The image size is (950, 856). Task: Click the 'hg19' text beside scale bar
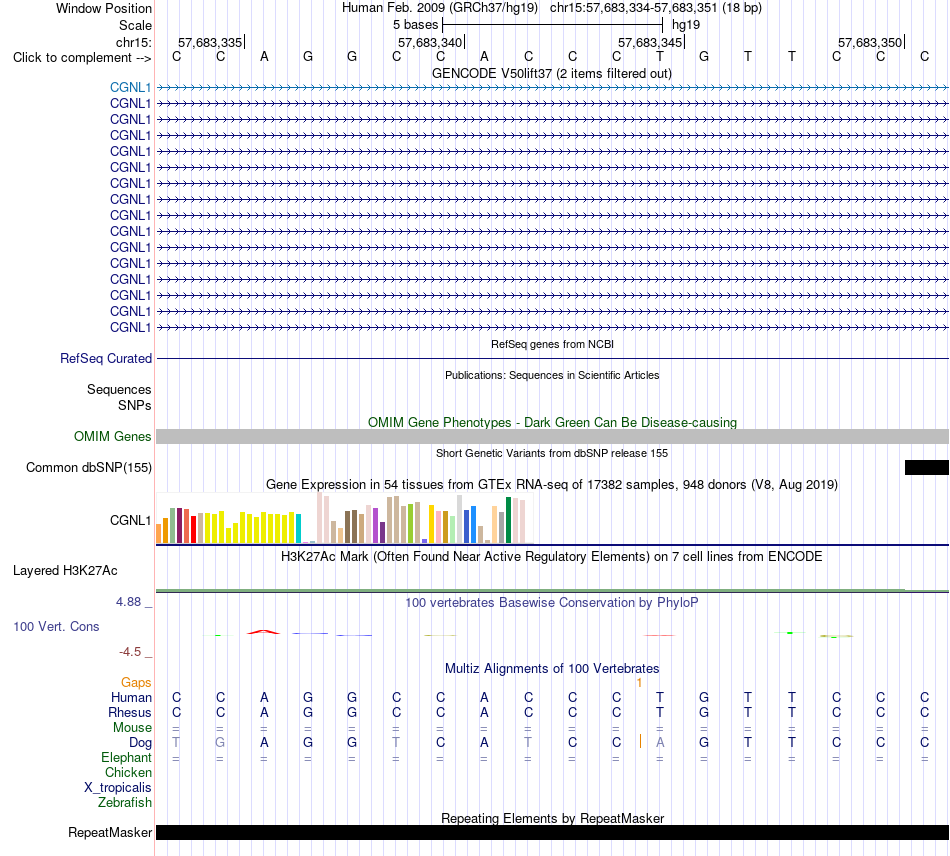686,25
